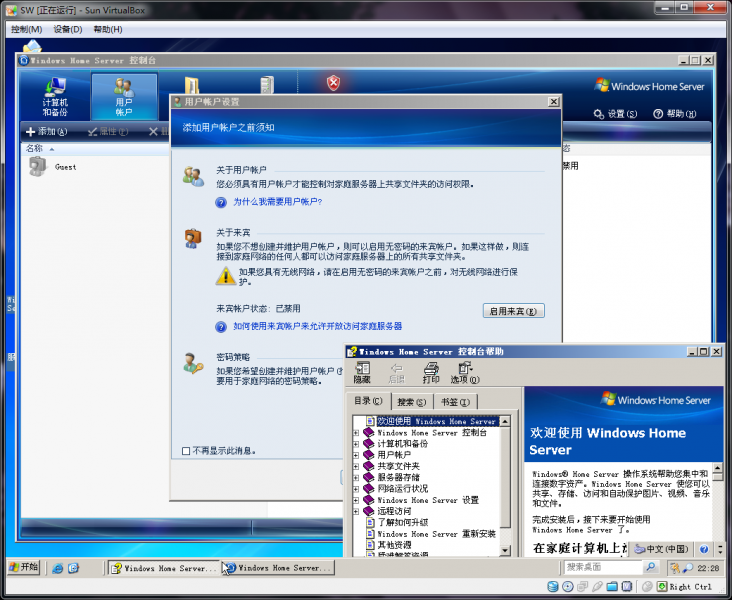This screenshot has width=732, height=600.
Task: Open the 控制 menu in VirtualBox
Action: tap(26, 29)
